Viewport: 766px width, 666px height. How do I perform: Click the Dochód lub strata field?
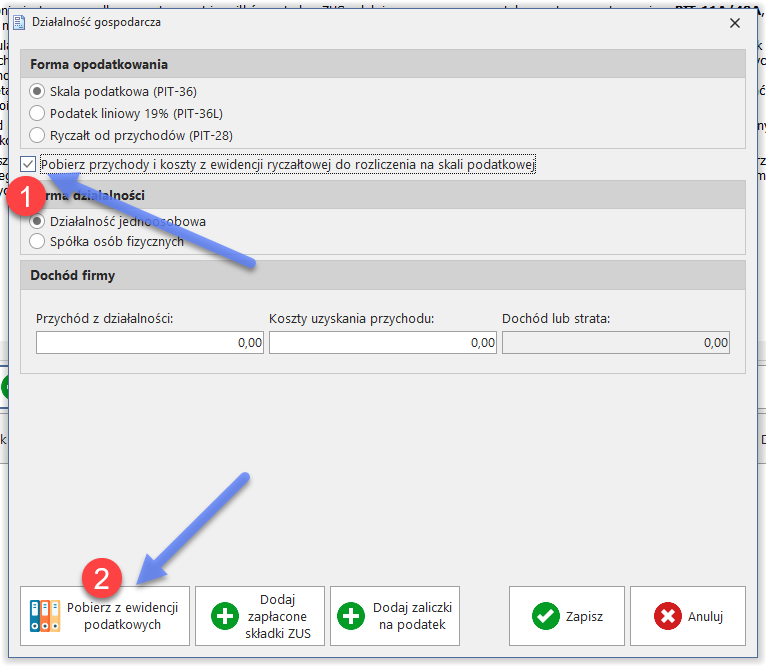click(x=616, y=343)
